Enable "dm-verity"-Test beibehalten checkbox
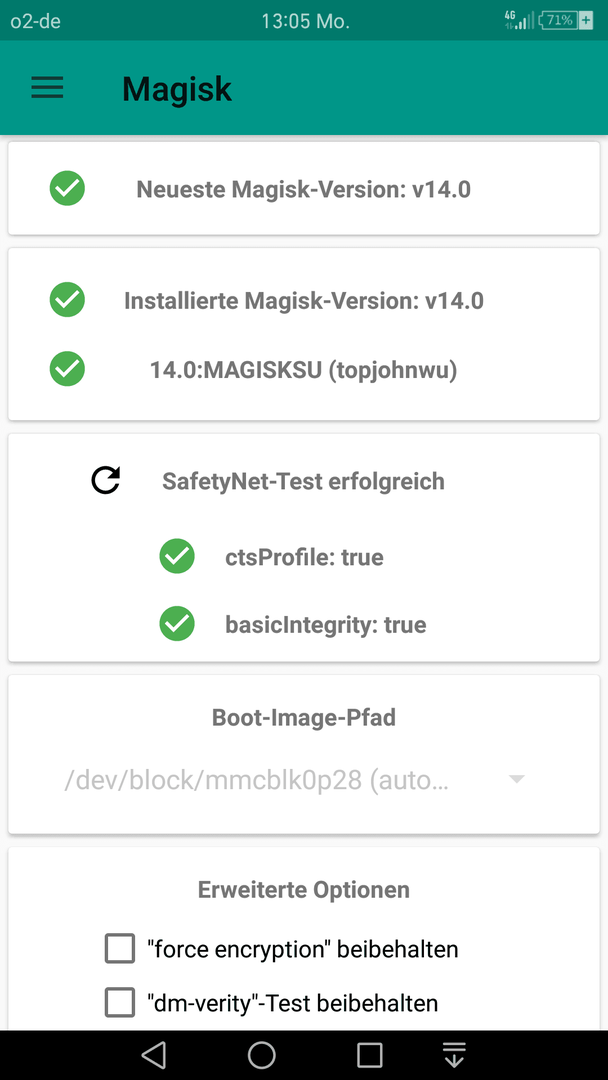The image size is (608, 1080). pos(120,1002)
